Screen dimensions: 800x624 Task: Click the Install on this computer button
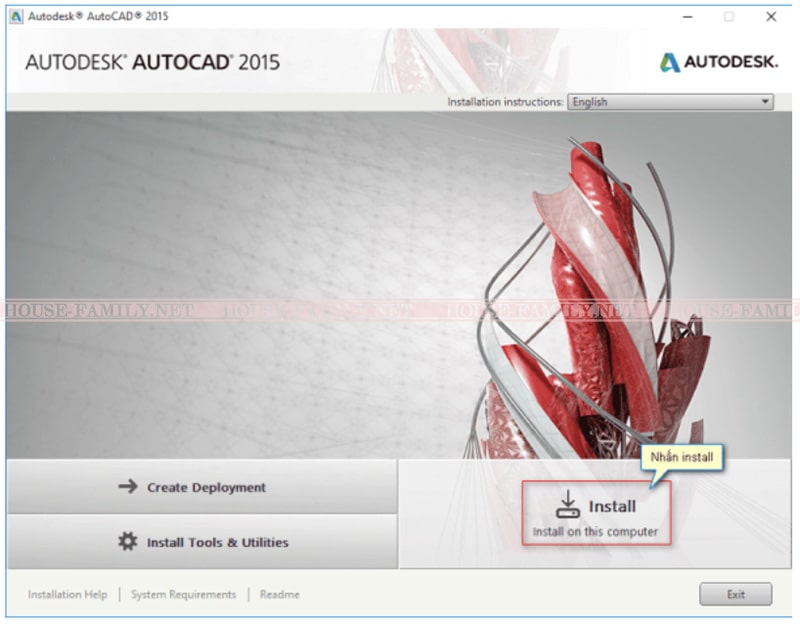(596, 513)
